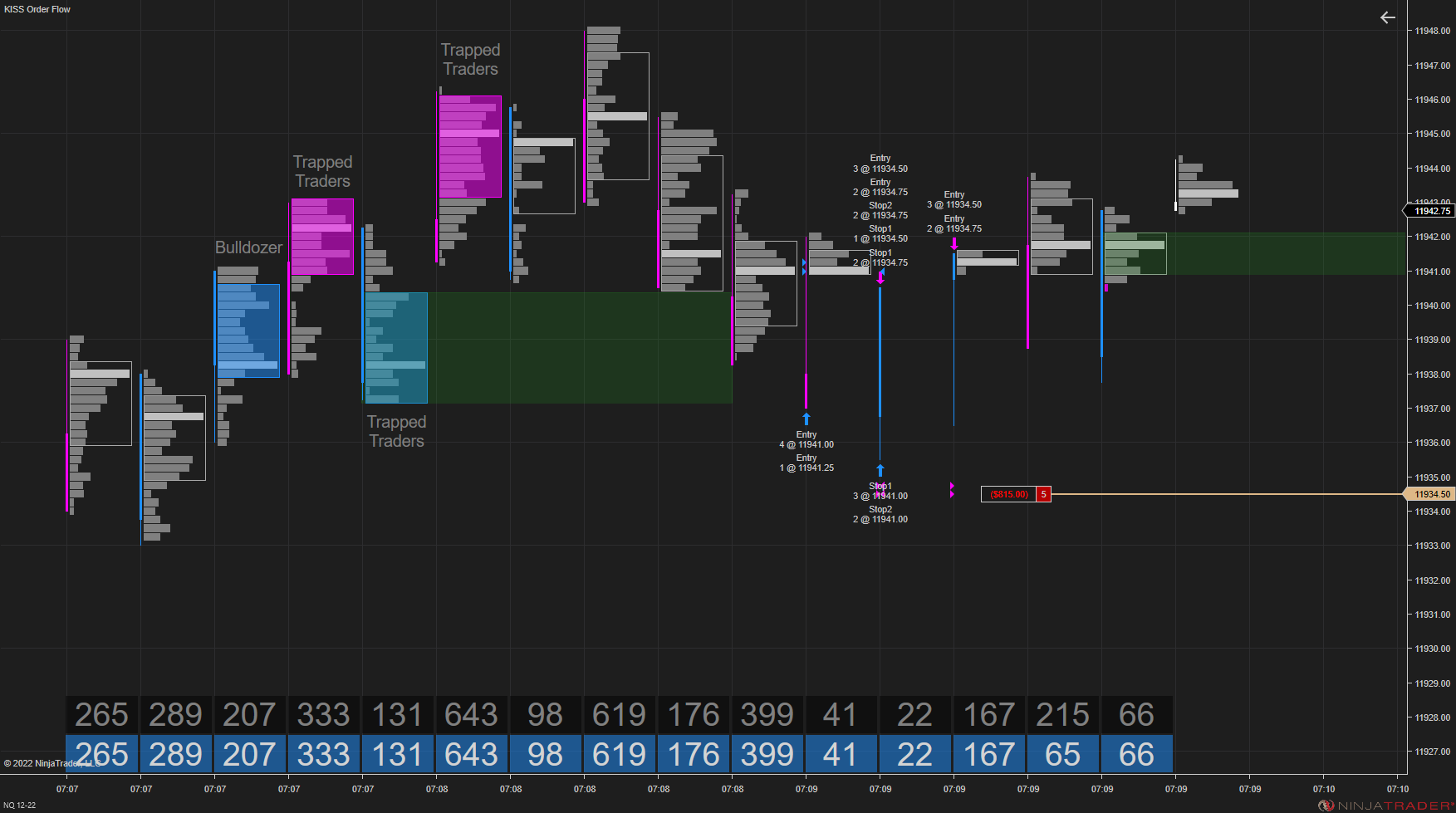Select the top magenta Trapped Traders profile box
The image size is (1456, 813).
(x=470, y=146)
